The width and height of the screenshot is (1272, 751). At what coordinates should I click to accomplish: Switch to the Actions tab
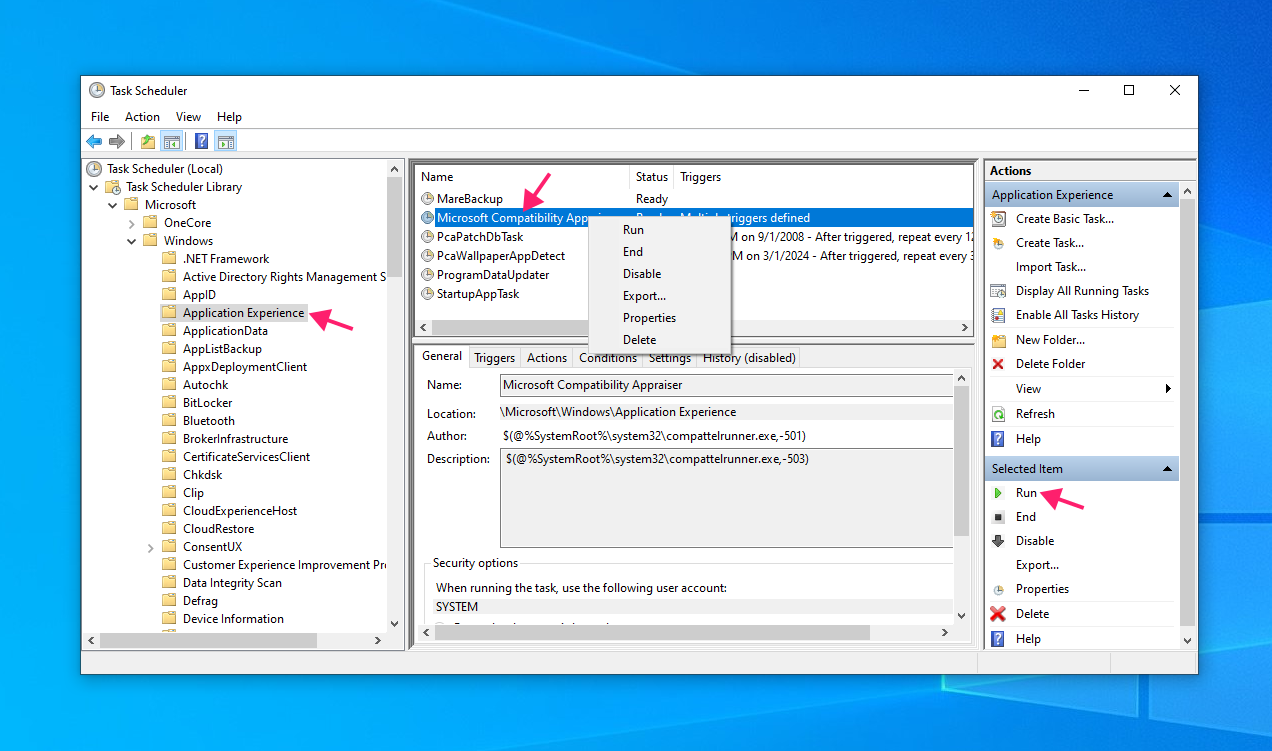pos(546,358)
